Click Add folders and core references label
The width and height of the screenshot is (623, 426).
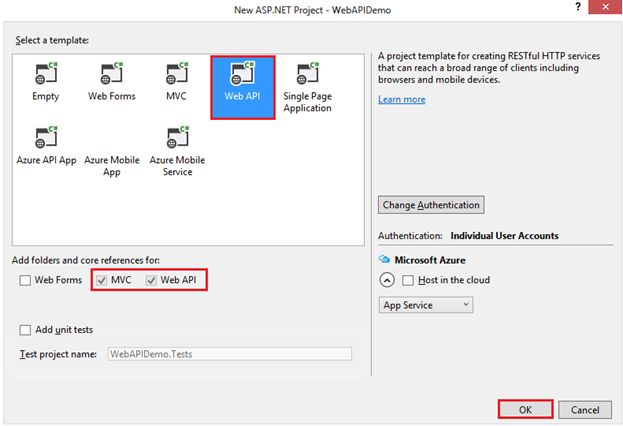point(86,260)
